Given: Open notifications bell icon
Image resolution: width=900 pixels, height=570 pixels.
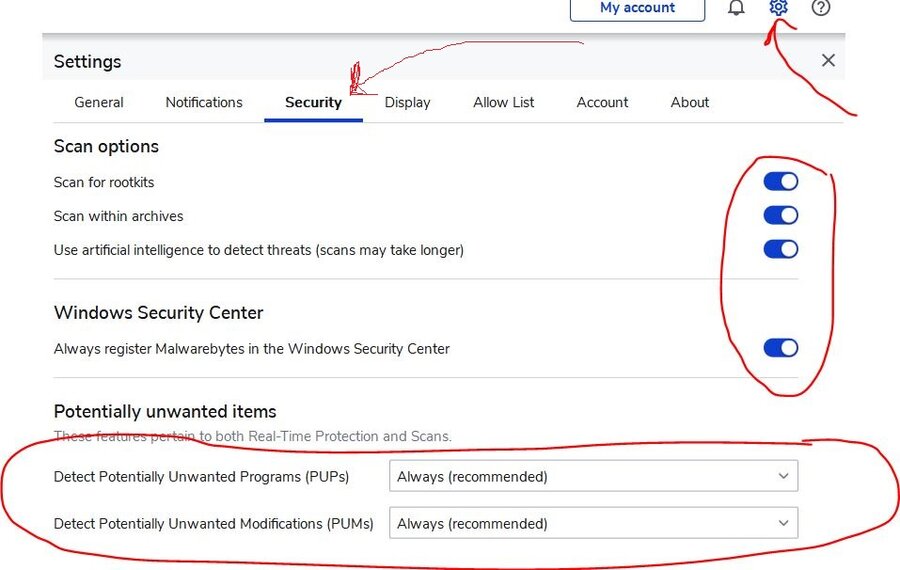Looking at the screenshot, I should pos(736,8).
